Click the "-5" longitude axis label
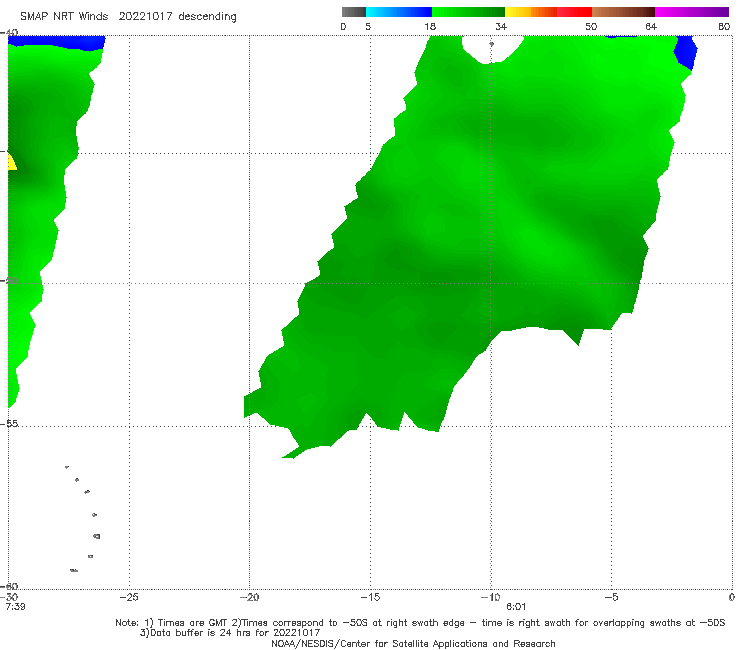The image size is (740, 650). [611, 597]
